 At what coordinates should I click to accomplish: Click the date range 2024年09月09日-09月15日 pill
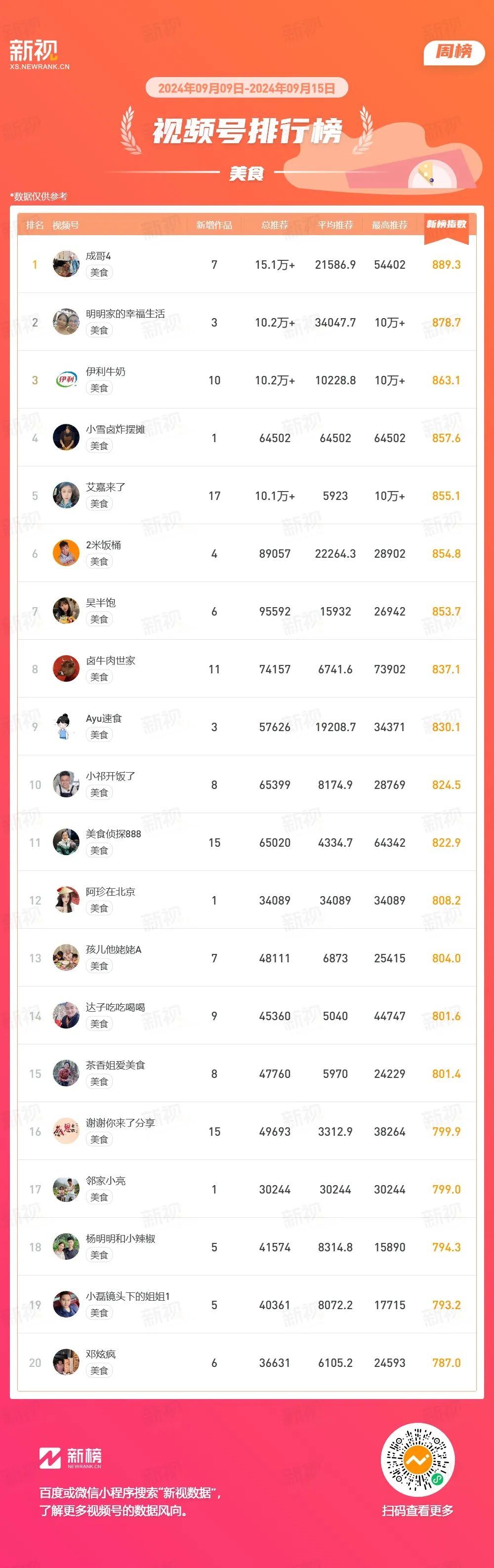(x=247, y=88)
